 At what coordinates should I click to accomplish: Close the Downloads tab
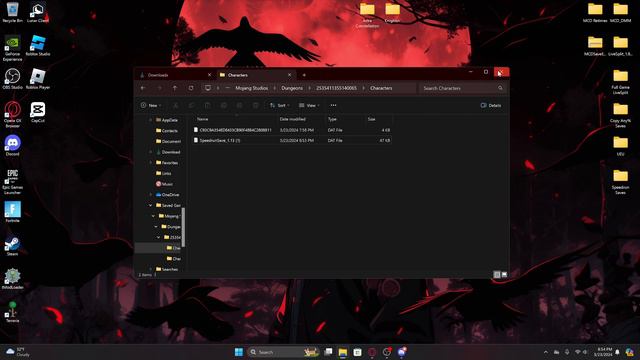tap(209, 75)
